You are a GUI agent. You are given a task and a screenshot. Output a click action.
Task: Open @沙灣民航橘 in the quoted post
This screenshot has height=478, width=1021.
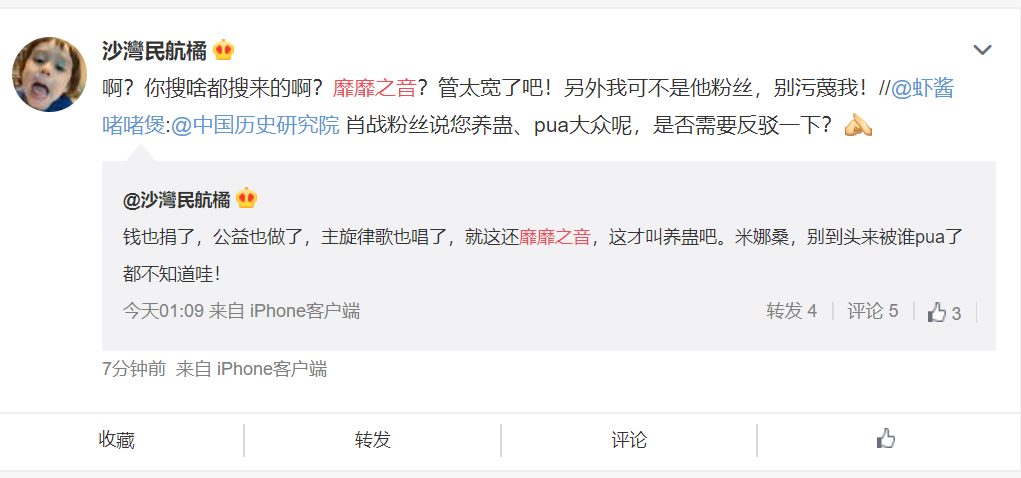click(176, 199)
